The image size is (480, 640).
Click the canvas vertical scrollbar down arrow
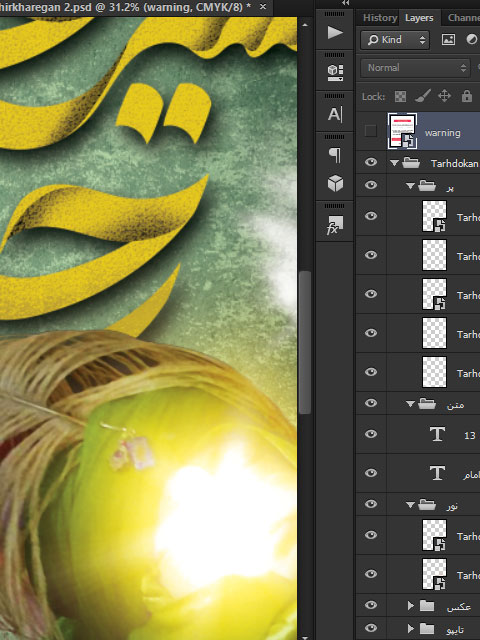pos(304,636)
